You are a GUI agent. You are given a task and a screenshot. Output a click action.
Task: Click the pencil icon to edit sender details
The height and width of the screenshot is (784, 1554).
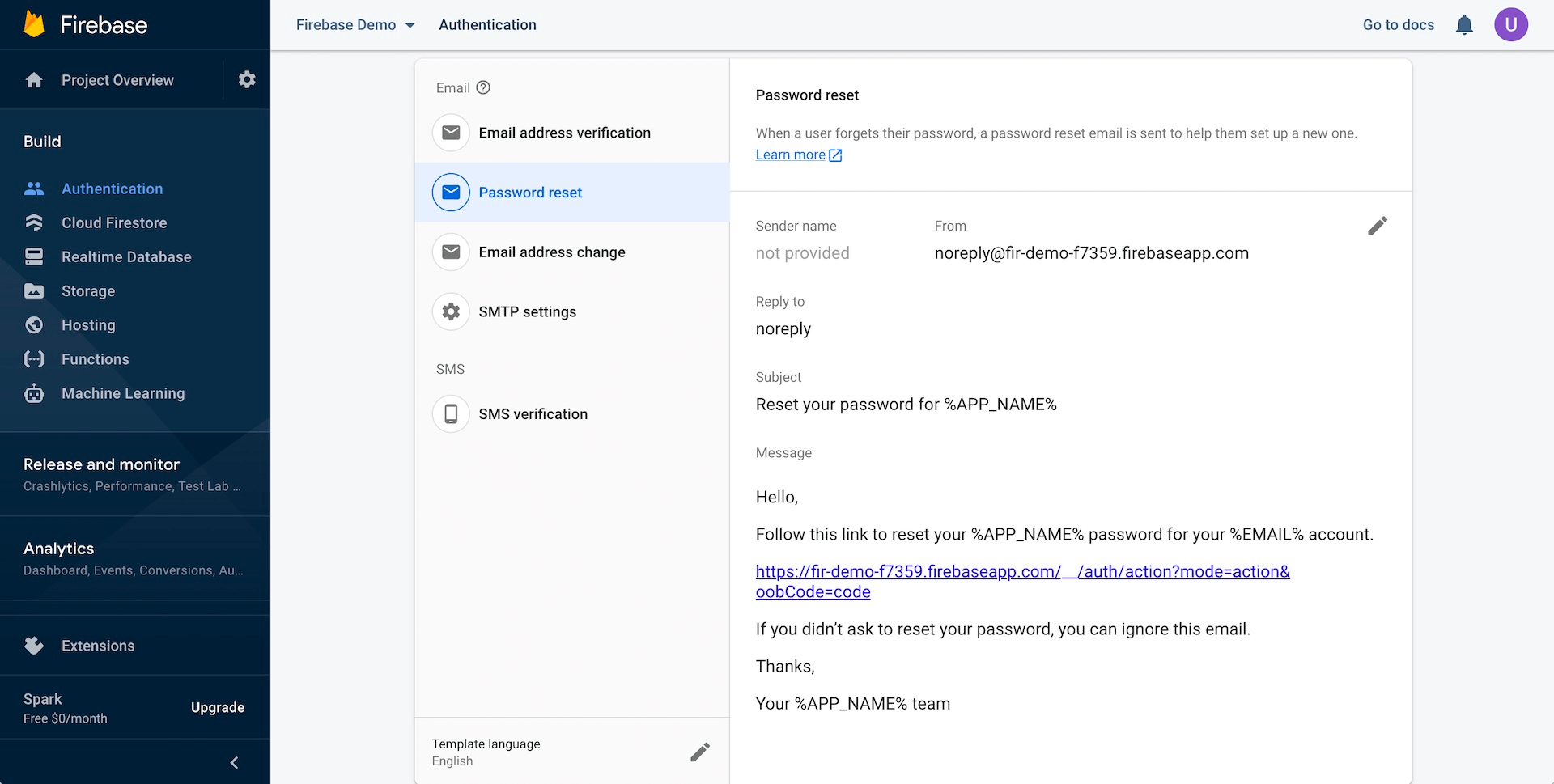(1377, 226)
